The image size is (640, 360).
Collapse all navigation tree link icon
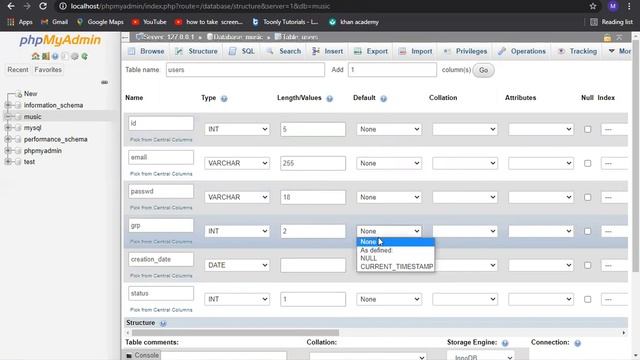(104, 82)
